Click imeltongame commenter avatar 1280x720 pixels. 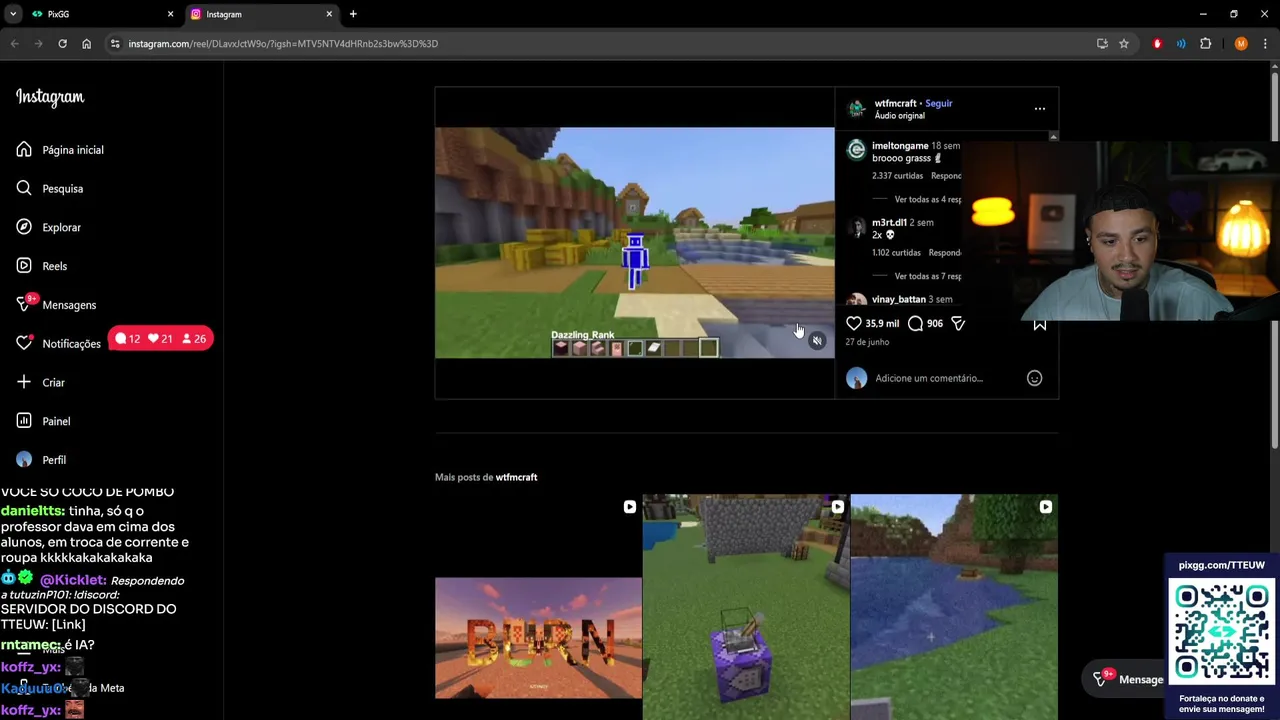(856, 150)
